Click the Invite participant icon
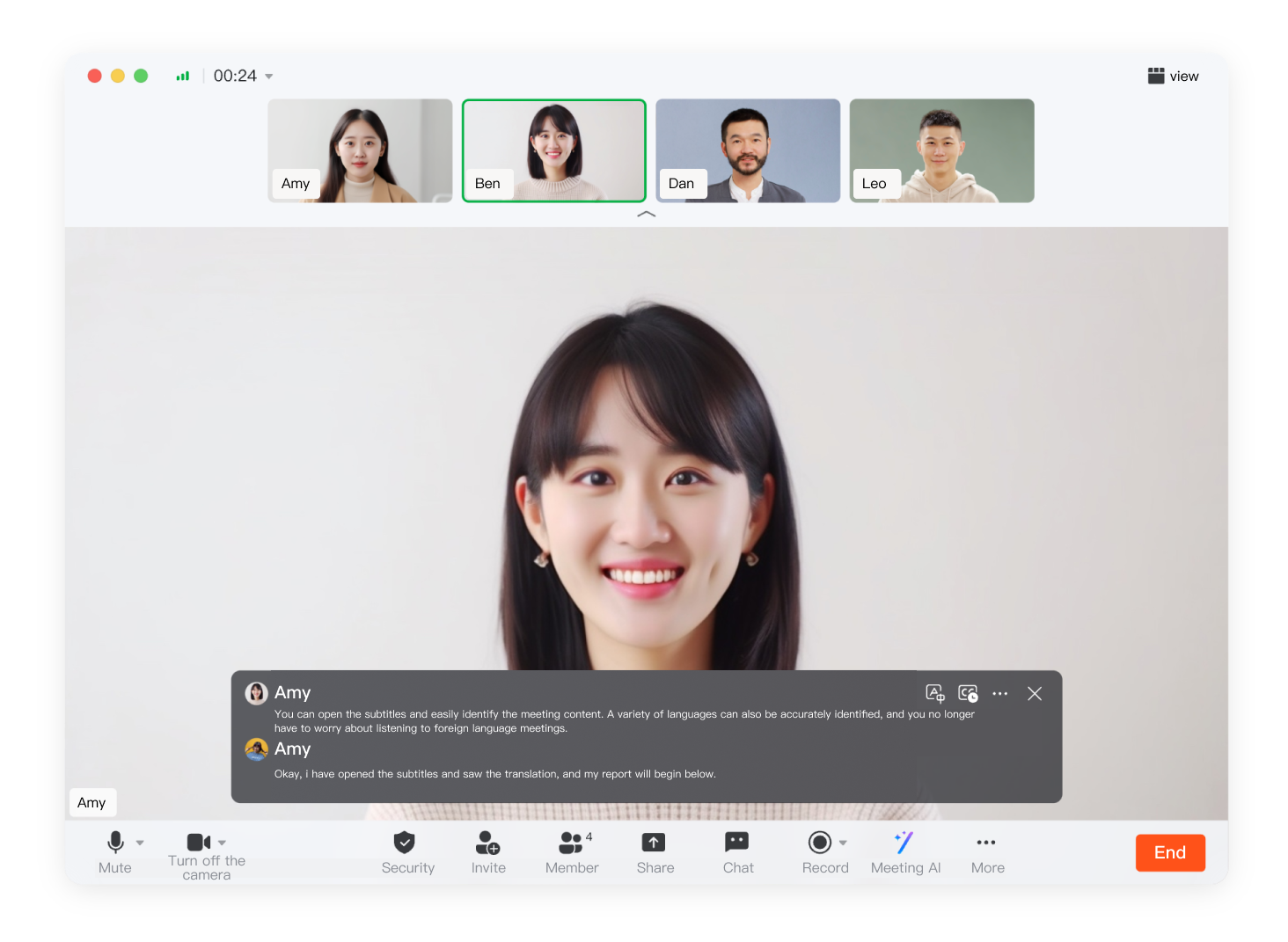This screenshot has width=1288, height=942. 487,843
